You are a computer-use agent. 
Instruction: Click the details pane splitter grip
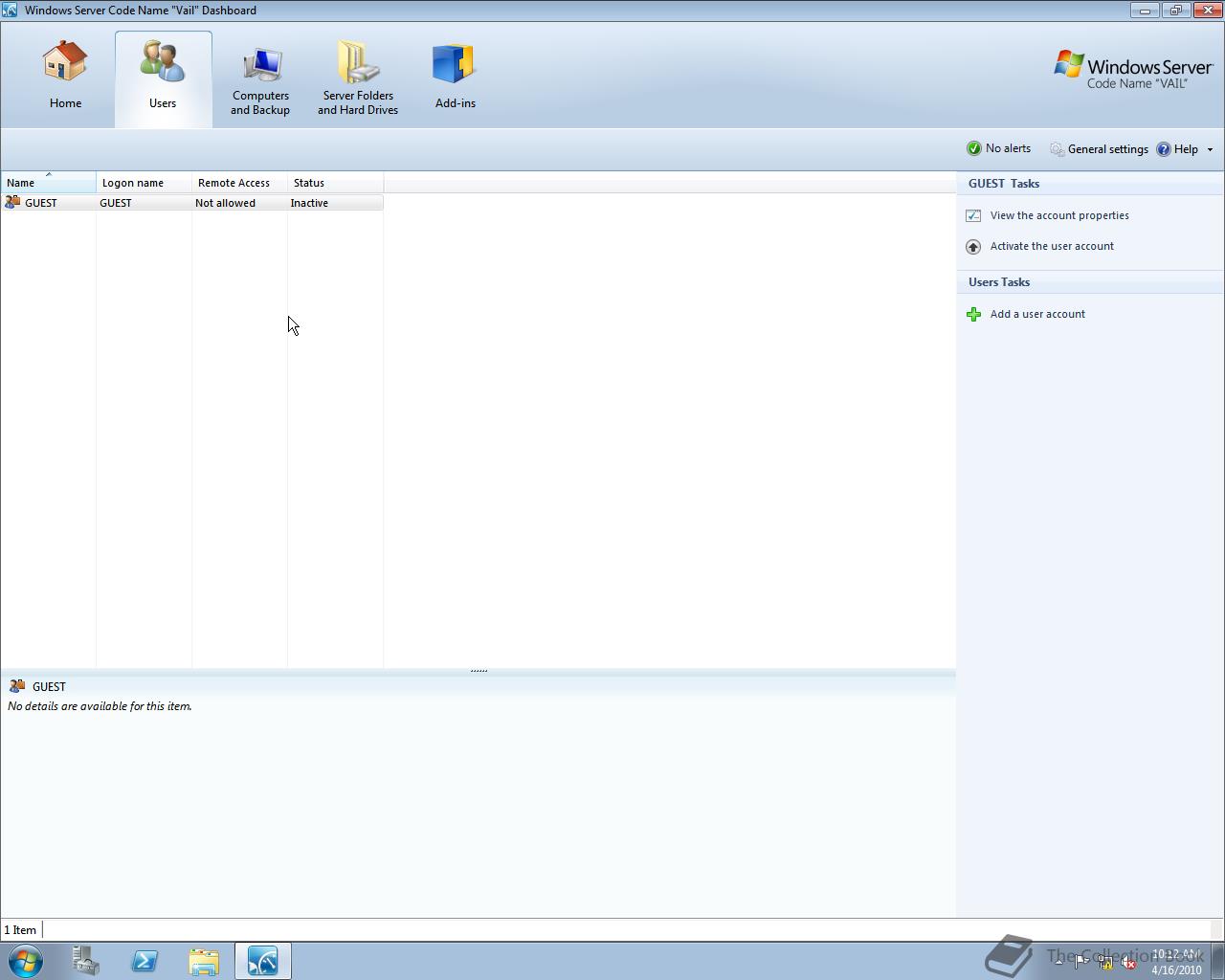click(479, 671)
